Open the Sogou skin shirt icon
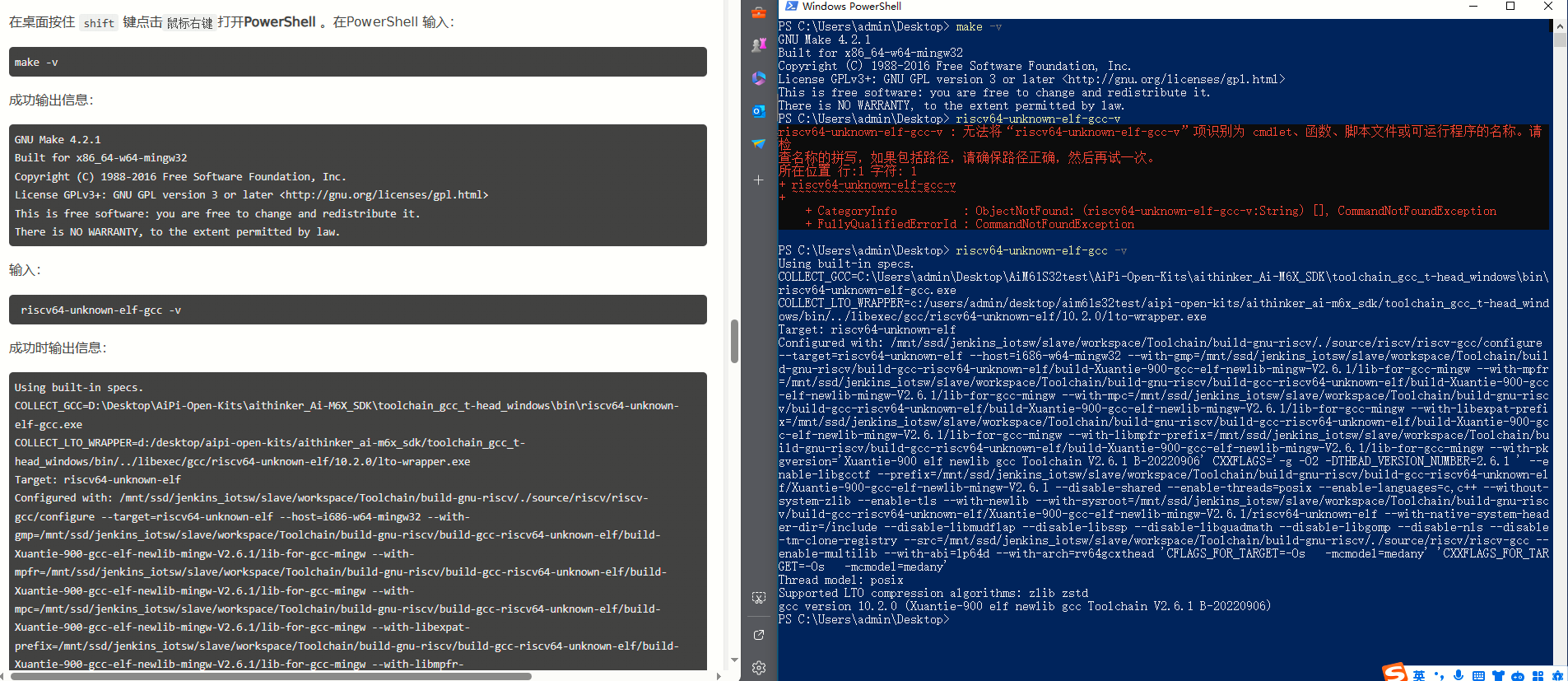 [x=1498, y=675]
